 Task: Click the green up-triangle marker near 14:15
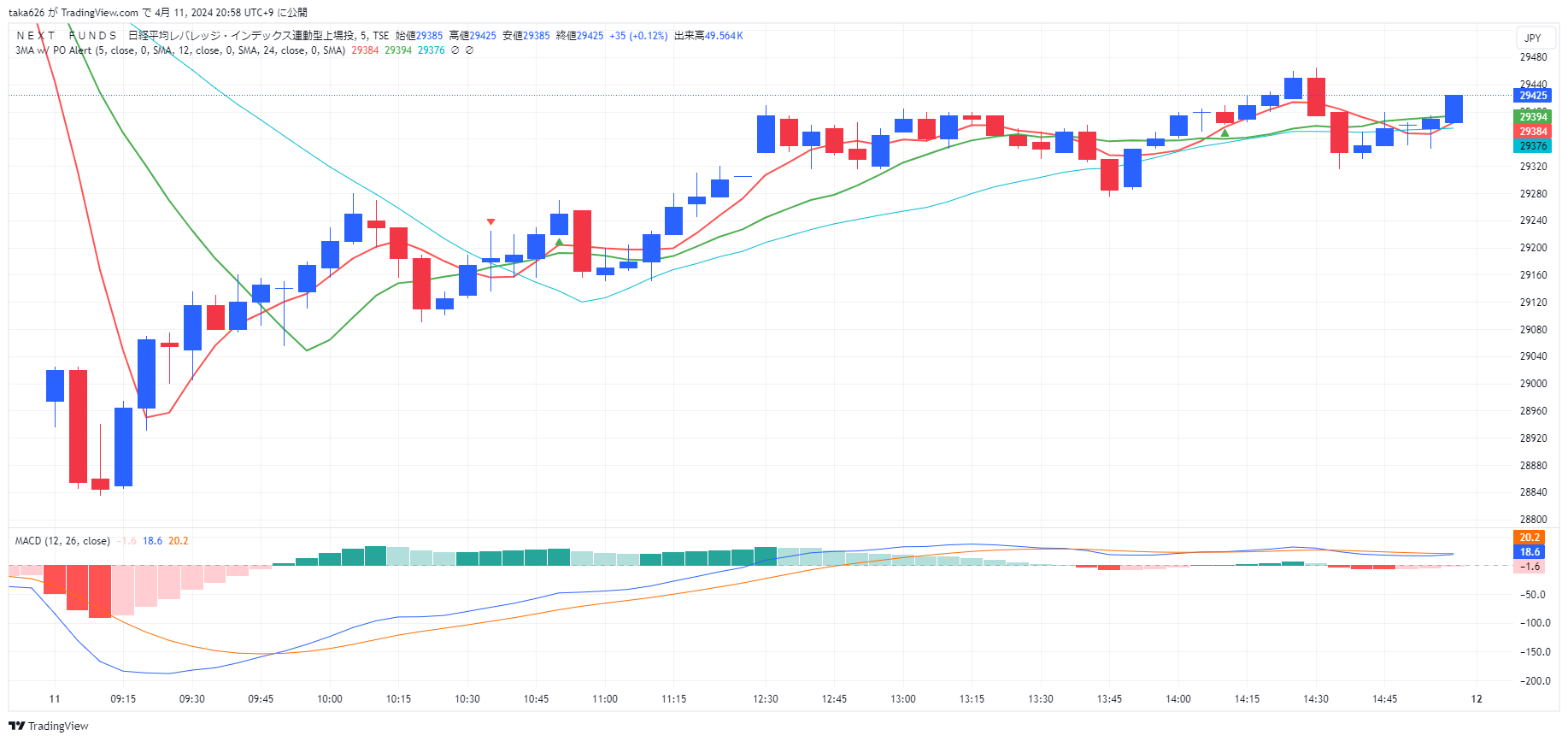(1224, 132)
